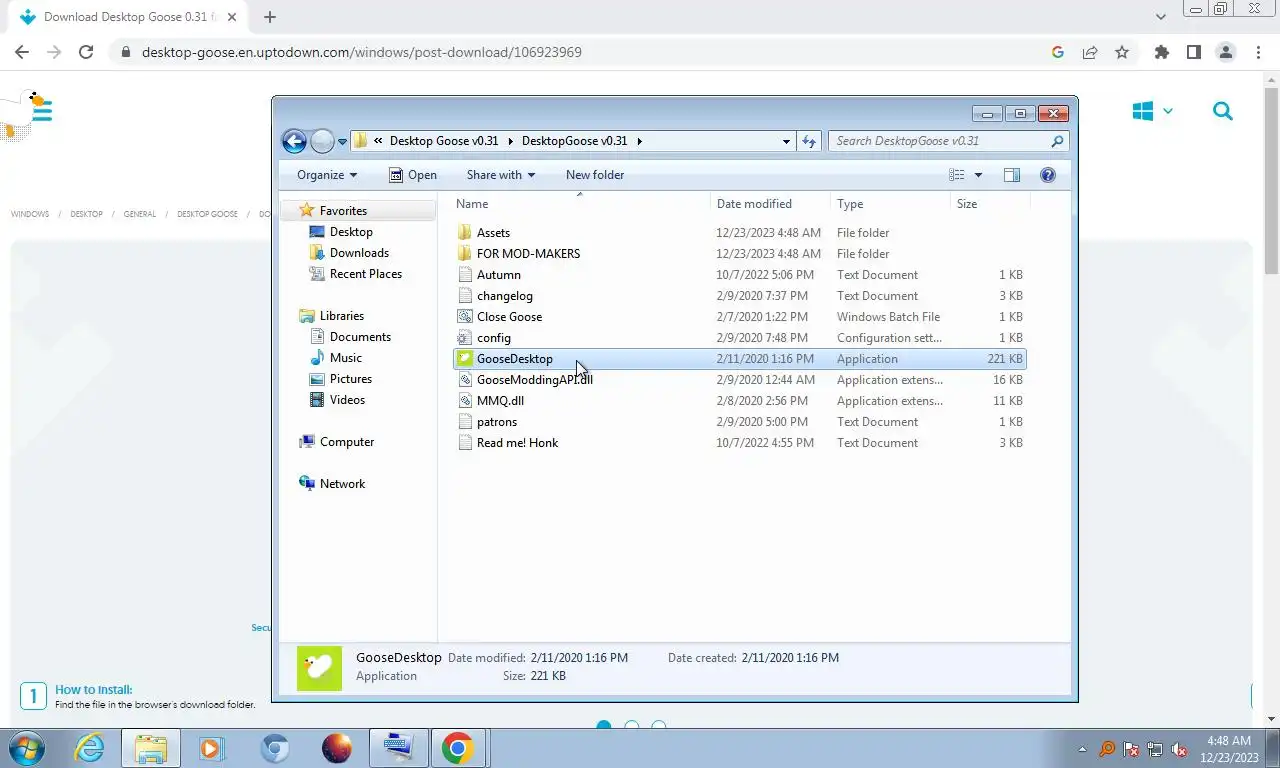
Task: Open recent locations dropdown beside navigation arrows
Action: point(342,142)
